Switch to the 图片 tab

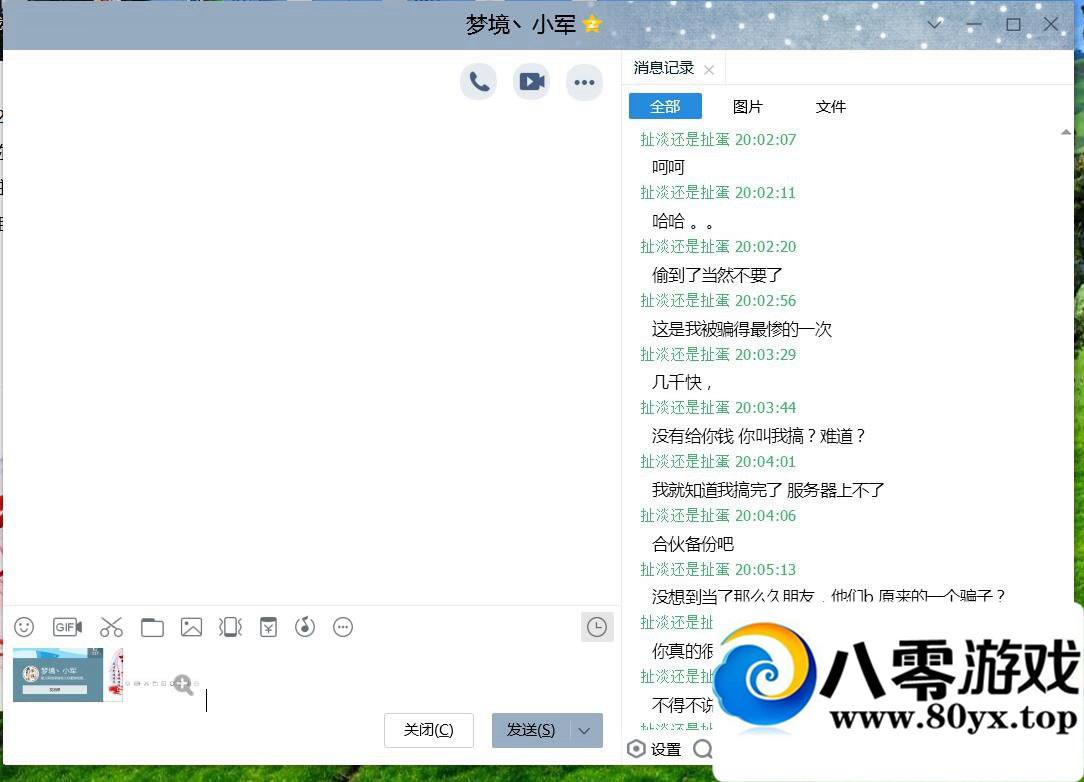tap(748, 106)
